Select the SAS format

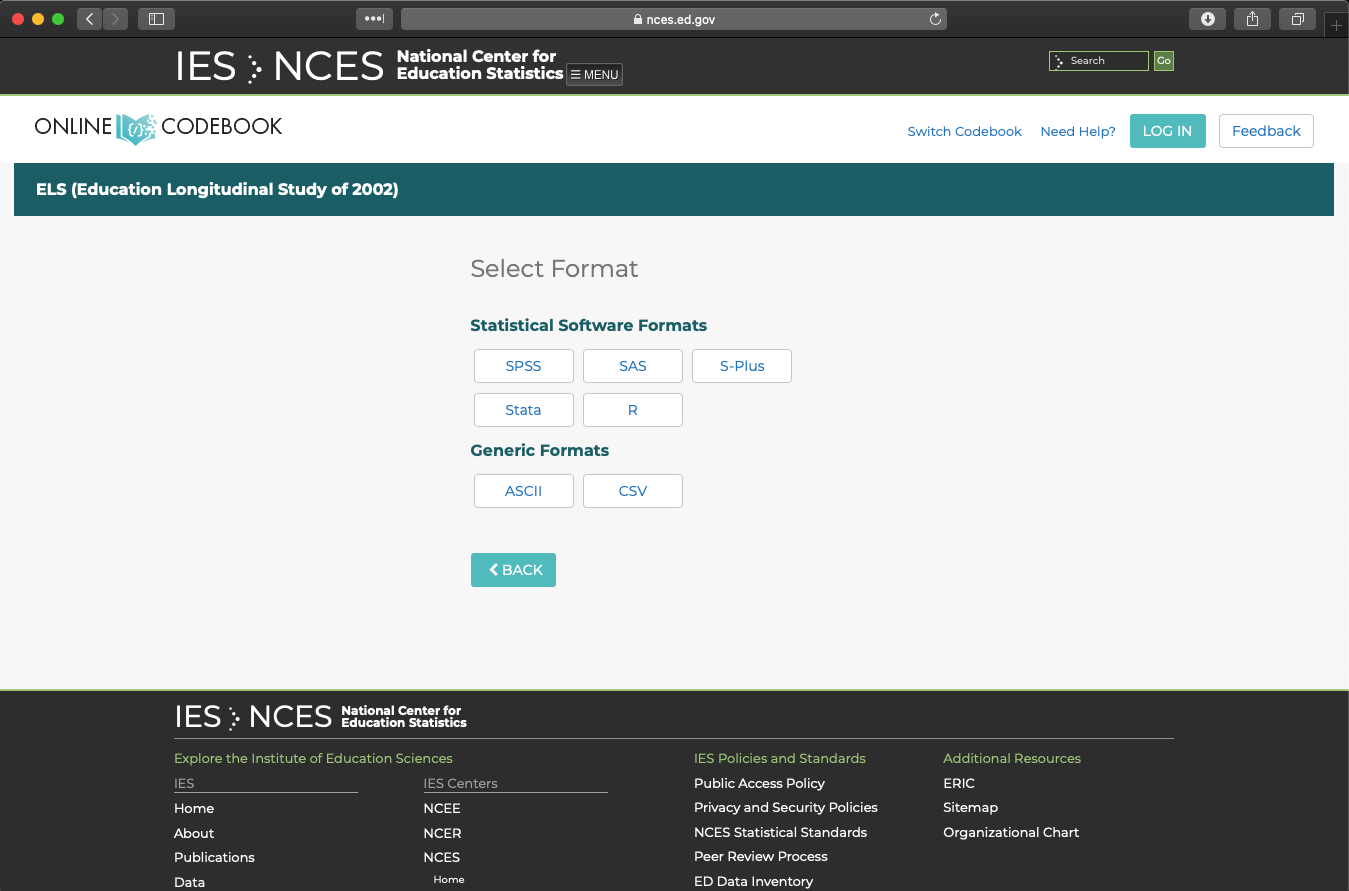(633, 366)
